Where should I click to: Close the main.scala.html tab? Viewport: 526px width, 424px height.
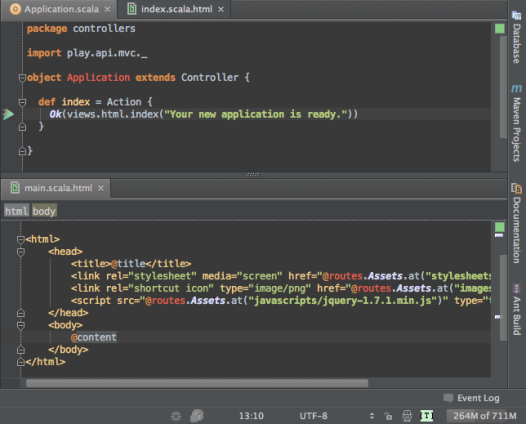pos(101,189)
